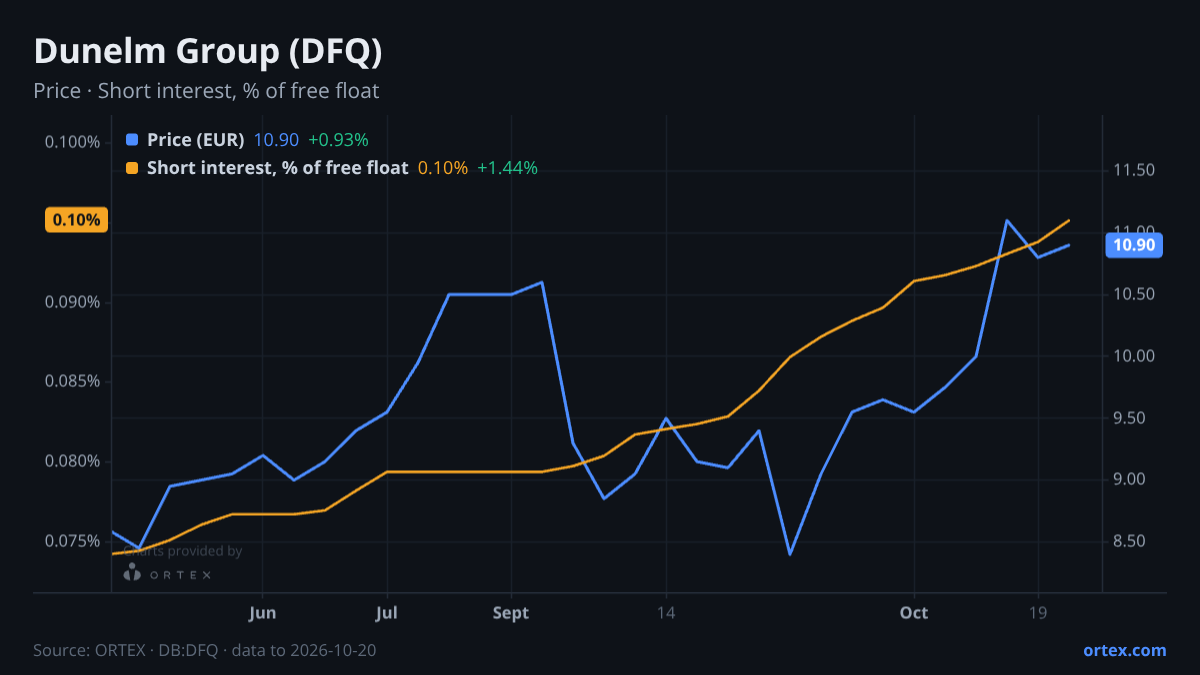Viewport: 1200px width, 675px height.
Task: Click the Dunelm Group (DFQ) title
Action: 208,52
